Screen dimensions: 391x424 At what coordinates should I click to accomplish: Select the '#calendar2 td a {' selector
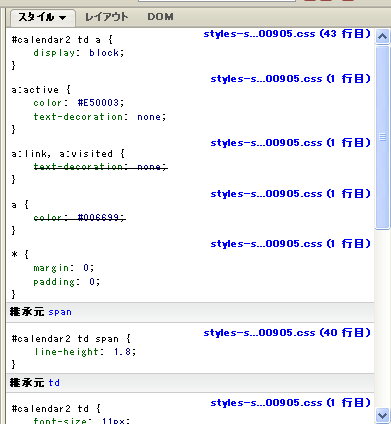pyautogui.click(x=62, y=40)
